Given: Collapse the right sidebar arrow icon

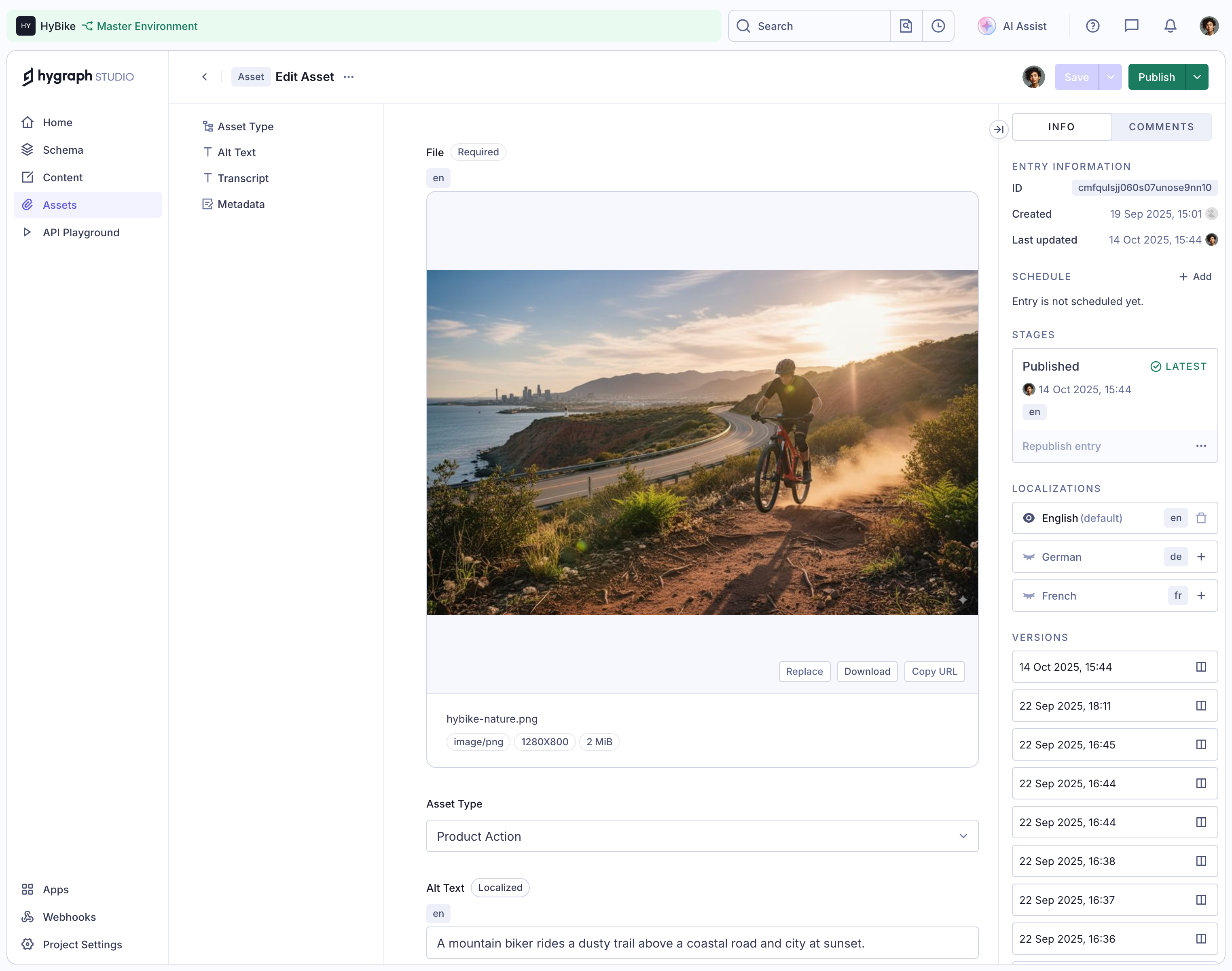Looking at the screenshot, I should click(x=999, y=129).
